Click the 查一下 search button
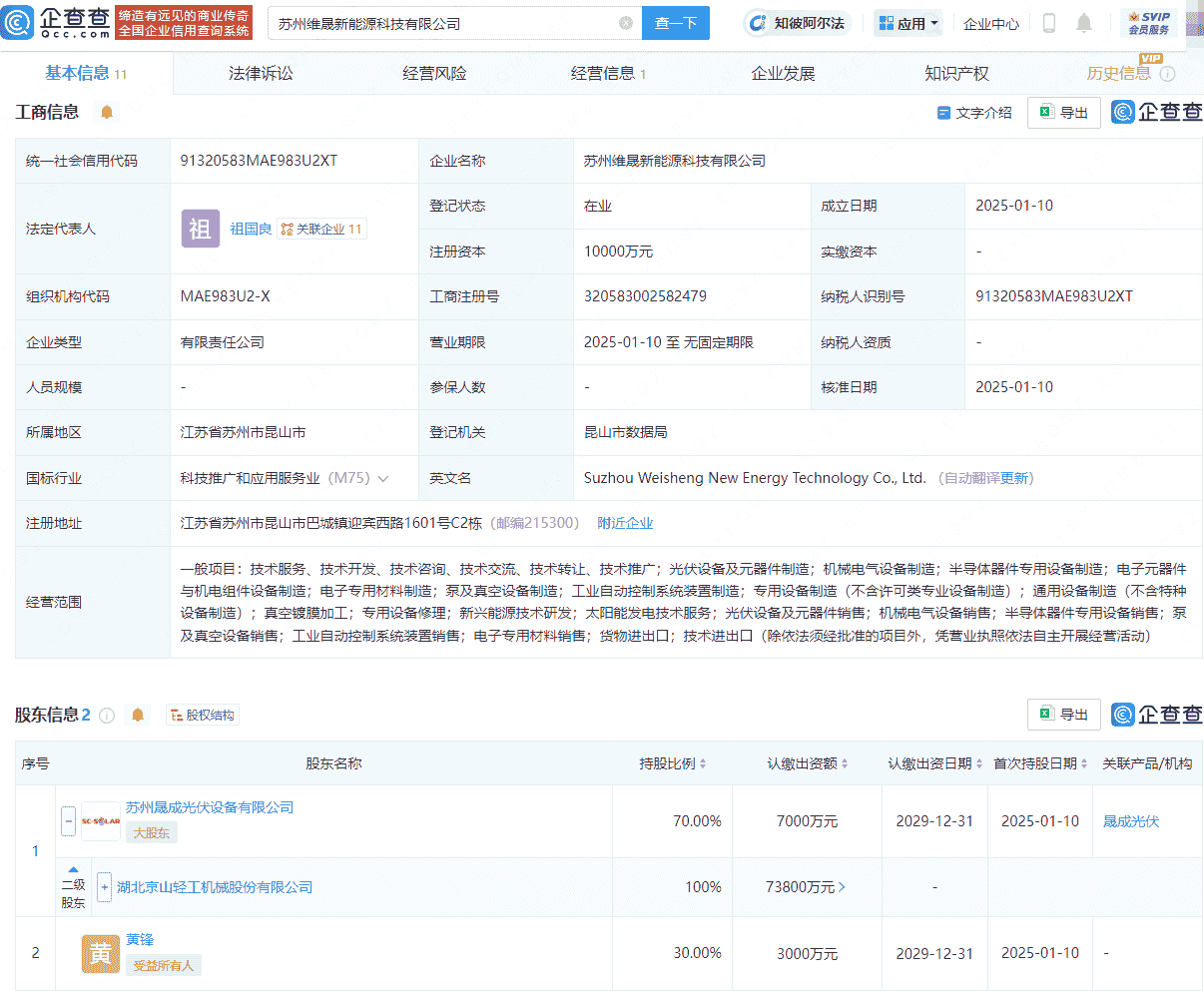This screenshot has width=1204, height=991. click(x=677, y=23)
